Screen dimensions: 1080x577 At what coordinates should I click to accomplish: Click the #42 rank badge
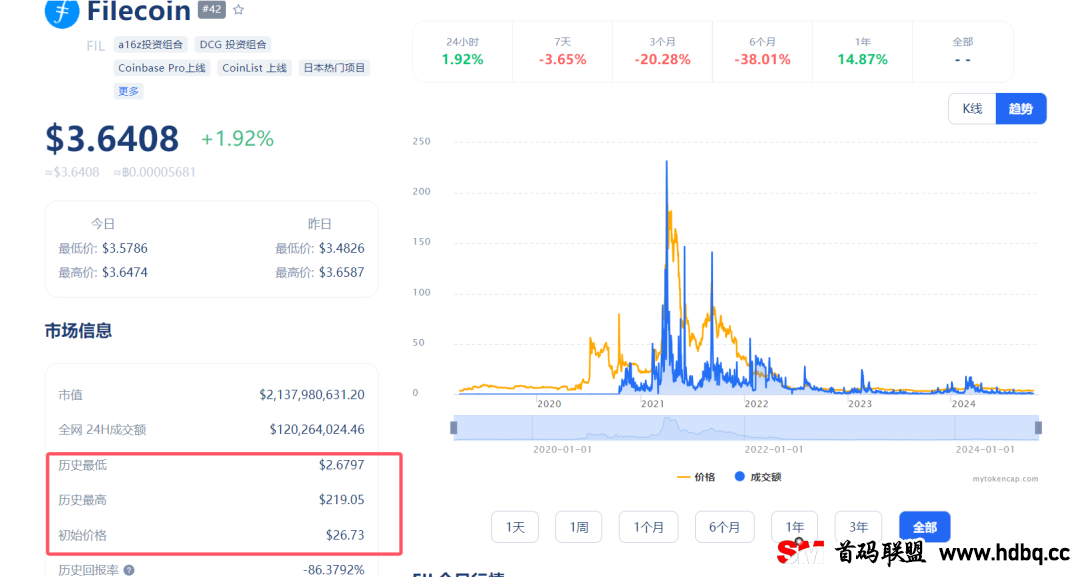pos(211,10)
